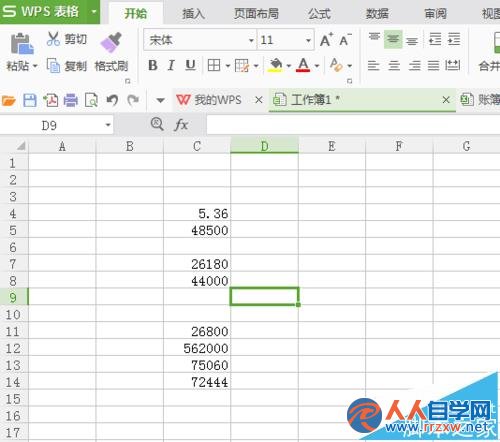The width and height of the screenshot is (500, 442).
Task: Open the draw border grid icon
Action: pos(242,65)
